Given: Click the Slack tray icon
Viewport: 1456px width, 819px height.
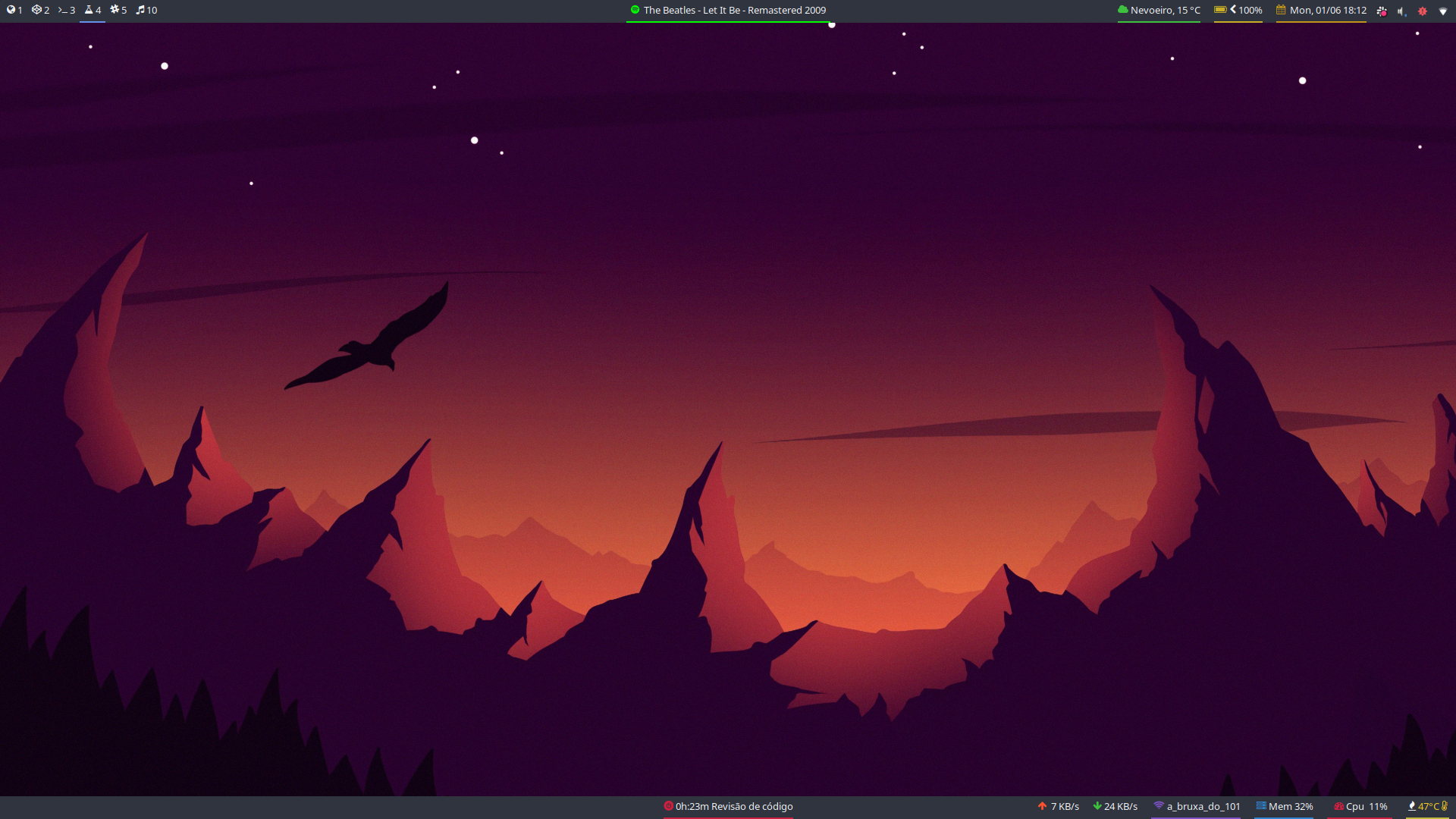Looking at the screenshot, I should pyautogui.click(x=1382, y=11).
